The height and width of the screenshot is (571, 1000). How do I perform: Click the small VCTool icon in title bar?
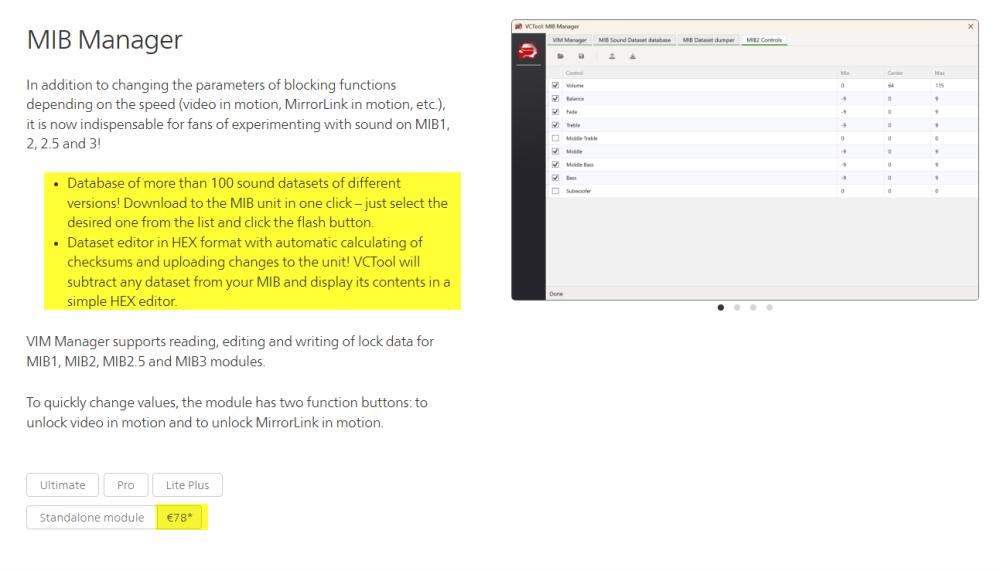click(518, 26)
